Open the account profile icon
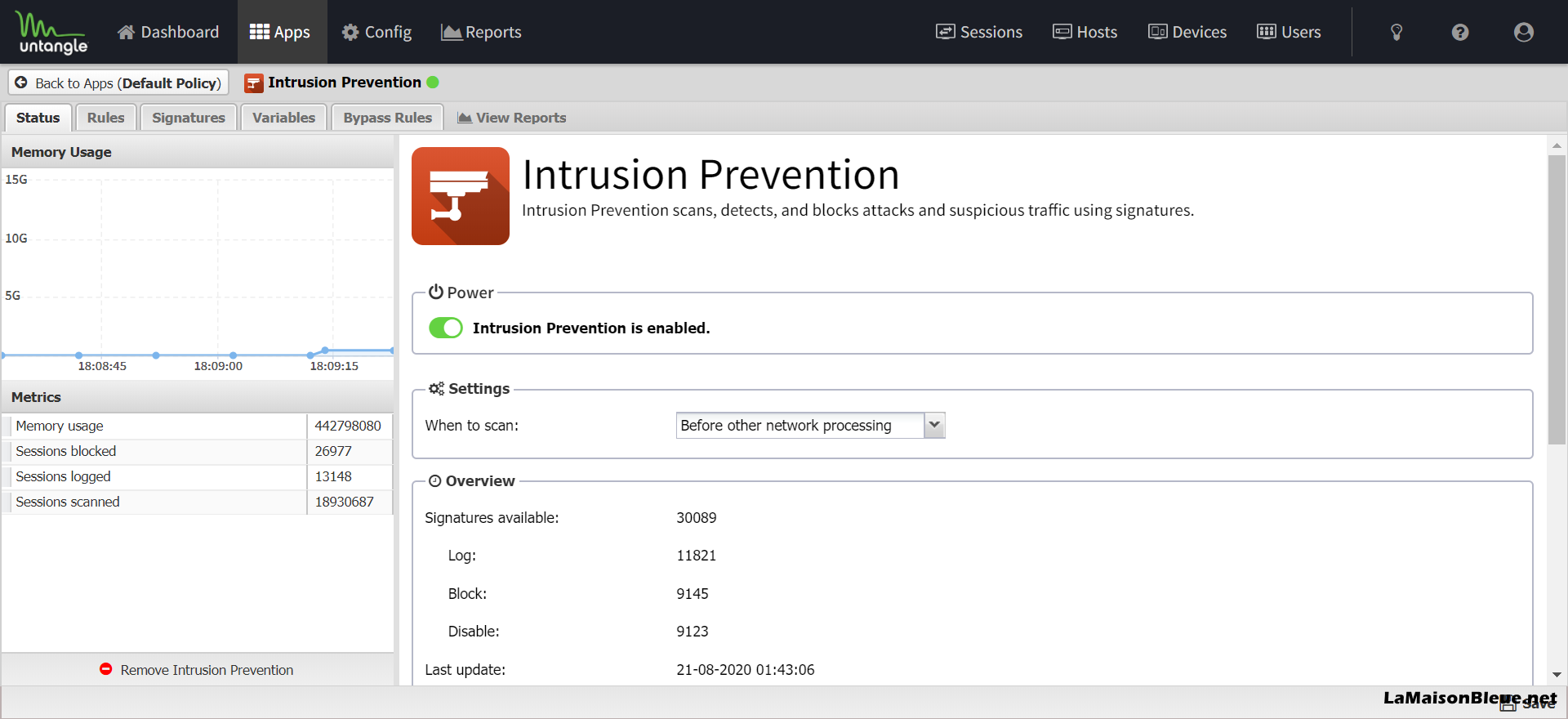Viewport: 1568px width, 719px height. [1524, 32]
